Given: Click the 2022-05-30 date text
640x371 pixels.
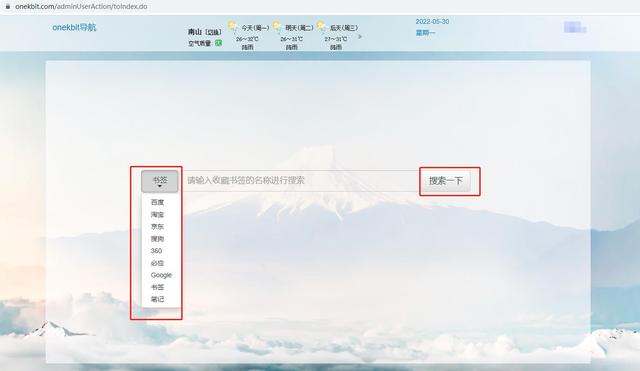Looking at the screenshot, I should 432,22.
